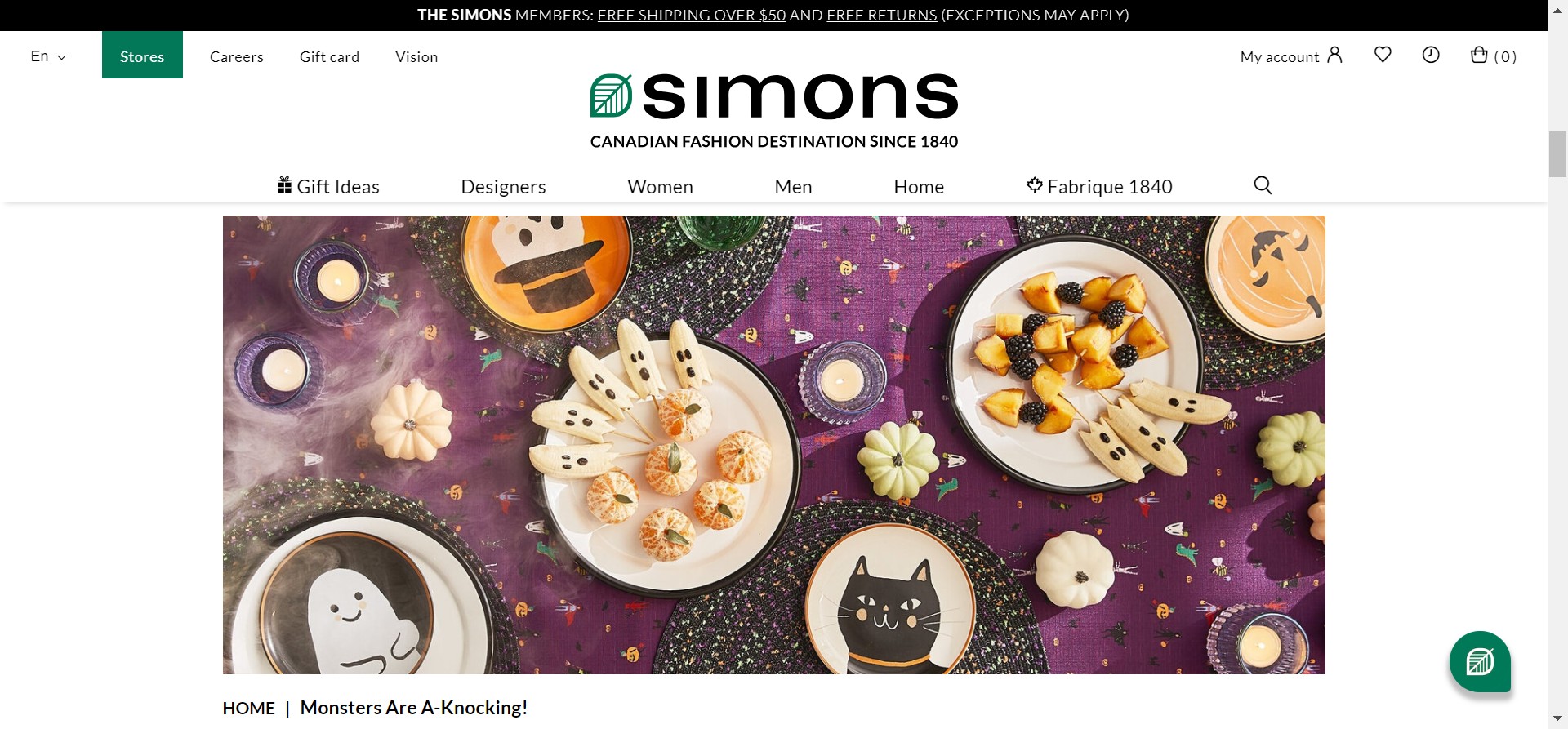Screen dimensions: 1568x729
Task: Open the Women navigation menu
Action: pyautogui.click(x=660, y=187)
